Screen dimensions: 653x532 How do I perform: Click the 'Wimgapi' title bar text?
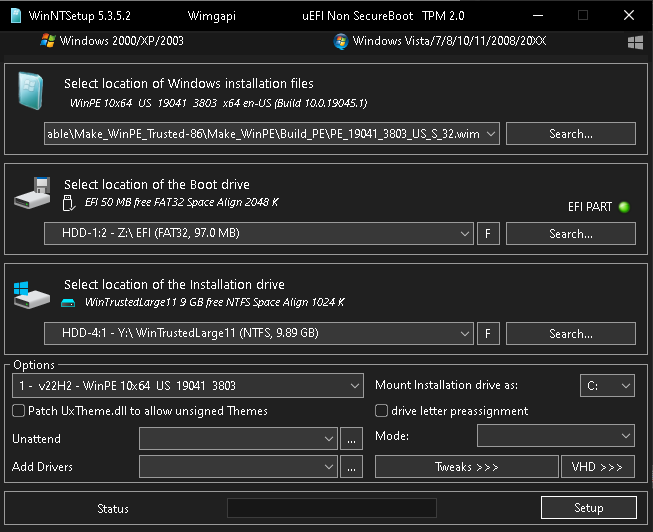tap(212, 16)
